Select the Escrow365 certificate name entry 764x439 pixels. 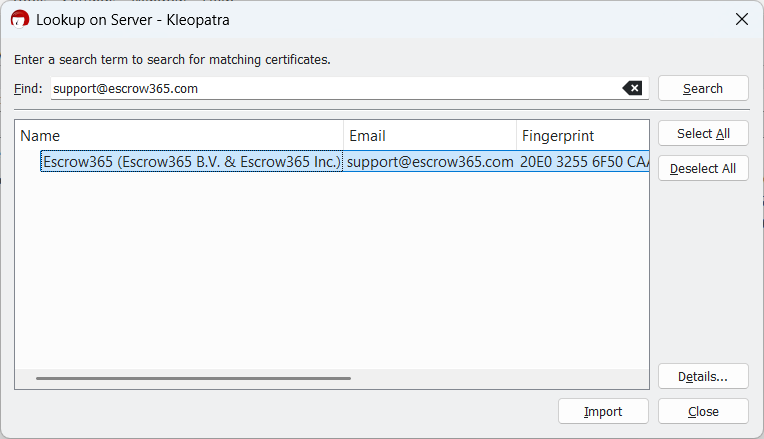coord(192,161)
